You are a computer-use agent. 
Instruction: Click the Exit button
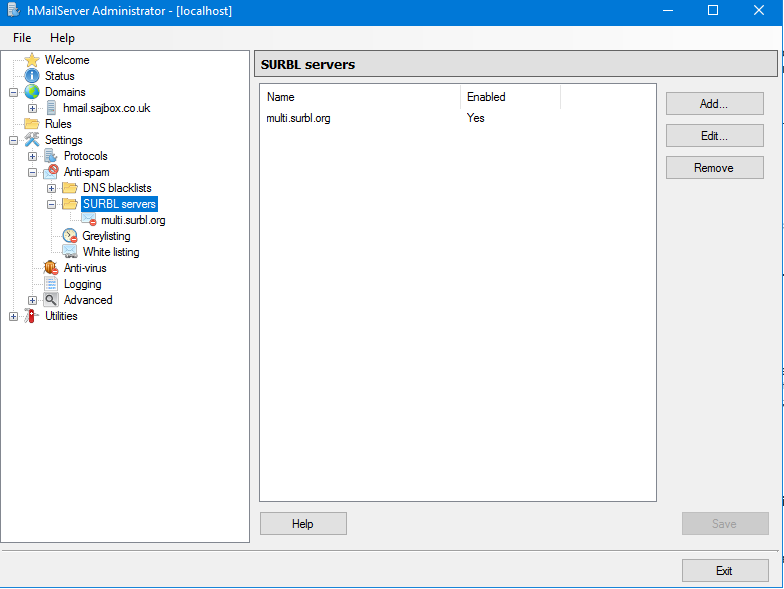pyautogui.click(x=725, y=570)
